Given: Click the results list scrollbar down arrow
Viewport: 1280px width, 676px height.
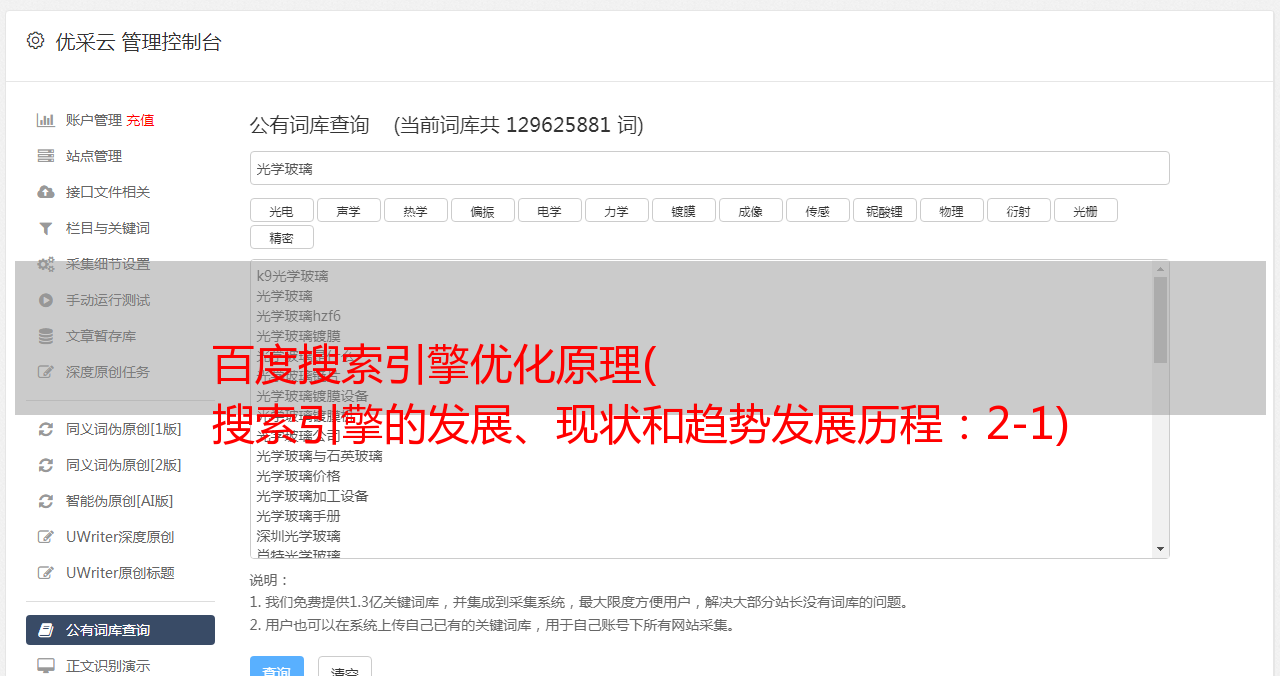Looking at the screenshot, I should [x=1160, y=549].
